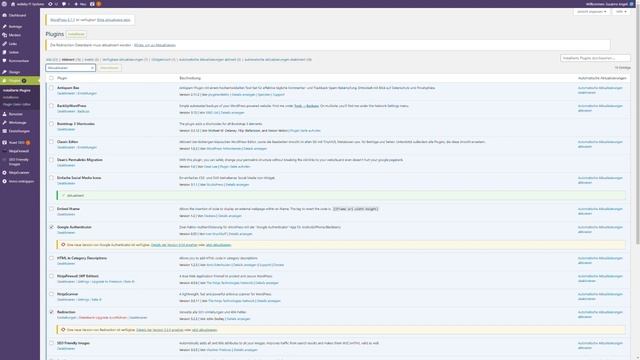Open Installierte Plugins submenu item
This screenshot has height=360, width=640.
coord(17,90)
